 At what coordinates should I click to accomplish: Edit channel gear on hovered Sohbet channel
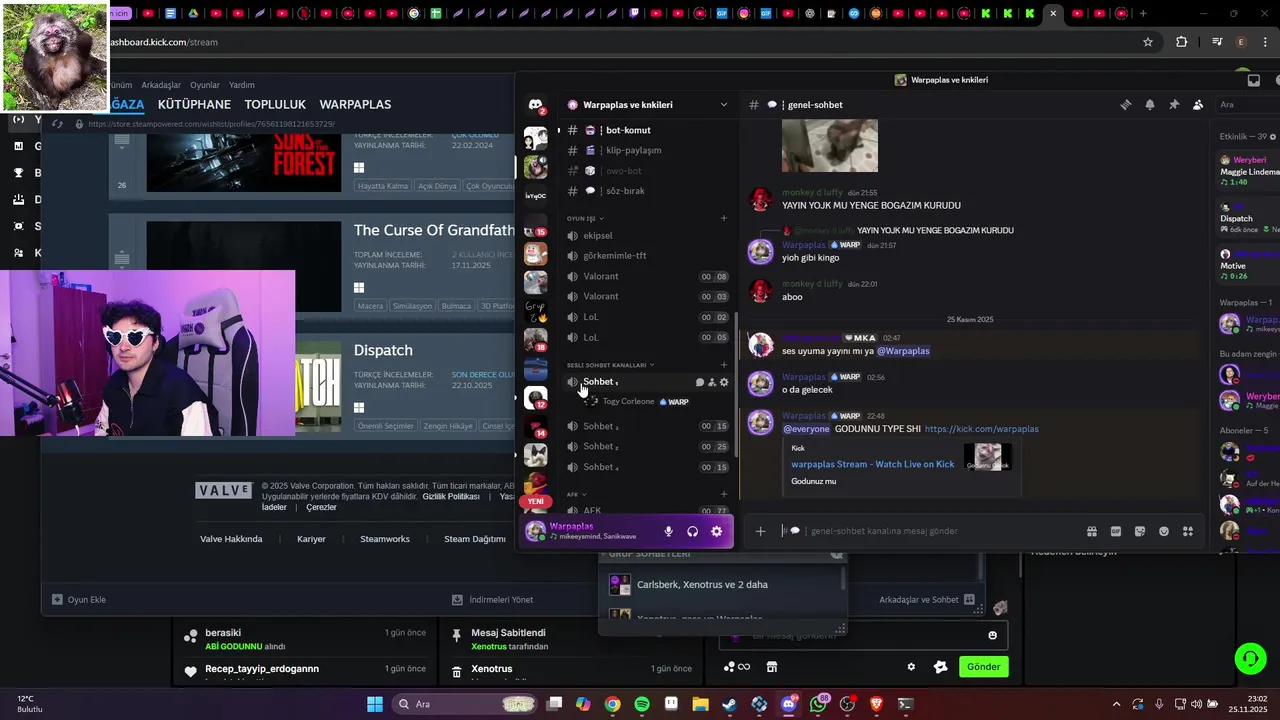point(724,382)
